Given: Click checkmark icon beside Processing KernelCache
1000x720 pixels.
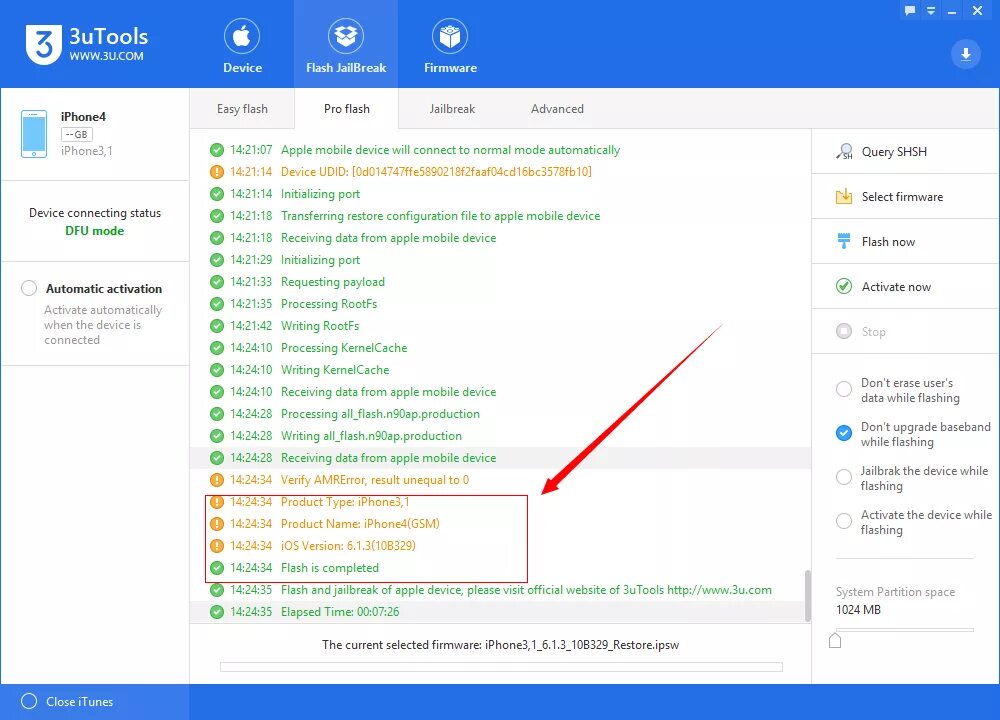Looking at the screenshot, I should click(217, 348).
